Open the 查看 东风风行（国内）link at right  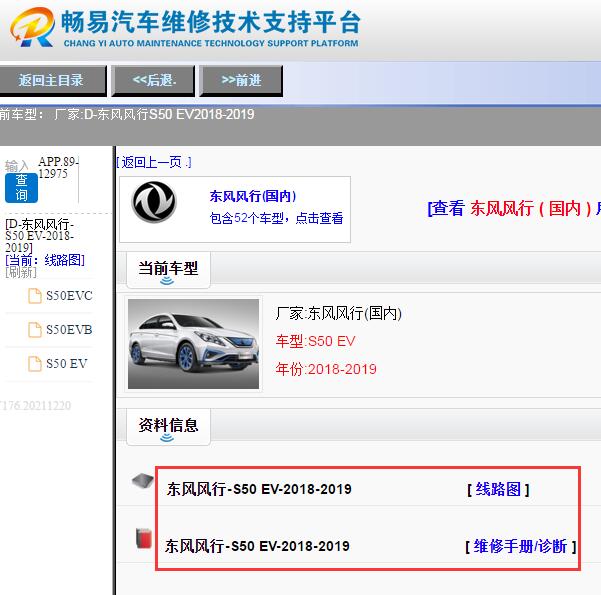pyautogui.click(x=514, y=209)
